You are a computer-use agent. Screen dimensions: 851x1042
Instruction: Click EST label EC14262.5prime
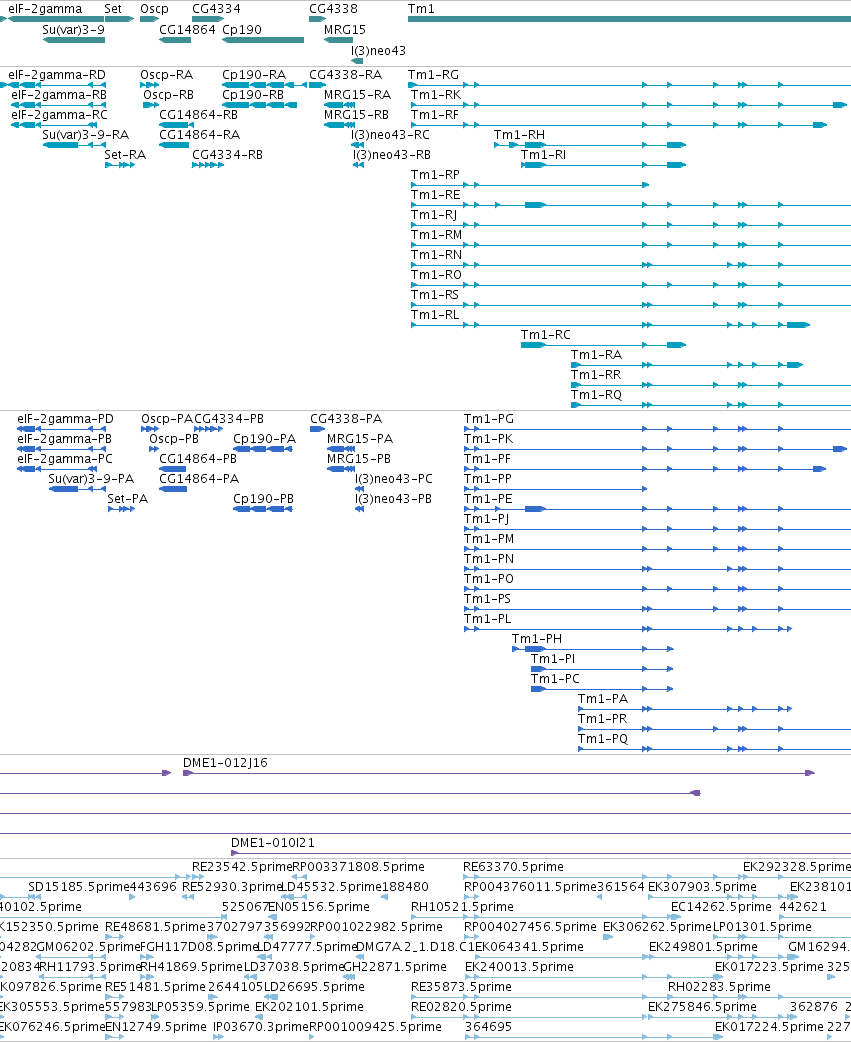tap(721, 906)
